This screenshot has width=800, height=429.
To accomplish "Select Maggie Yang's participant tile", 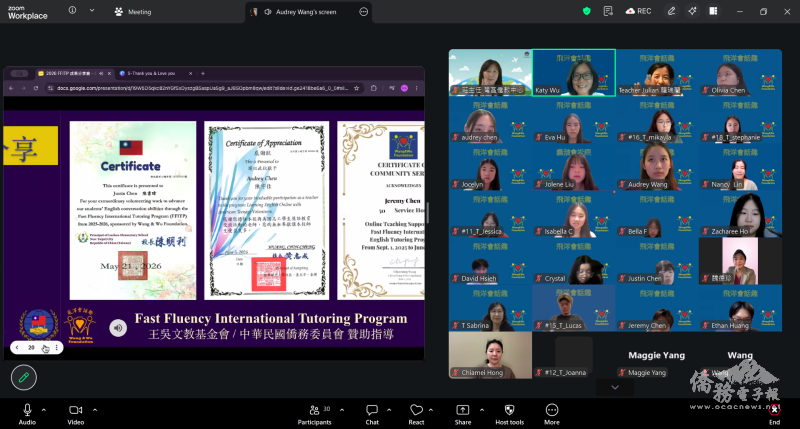I will tap(657, 355).
